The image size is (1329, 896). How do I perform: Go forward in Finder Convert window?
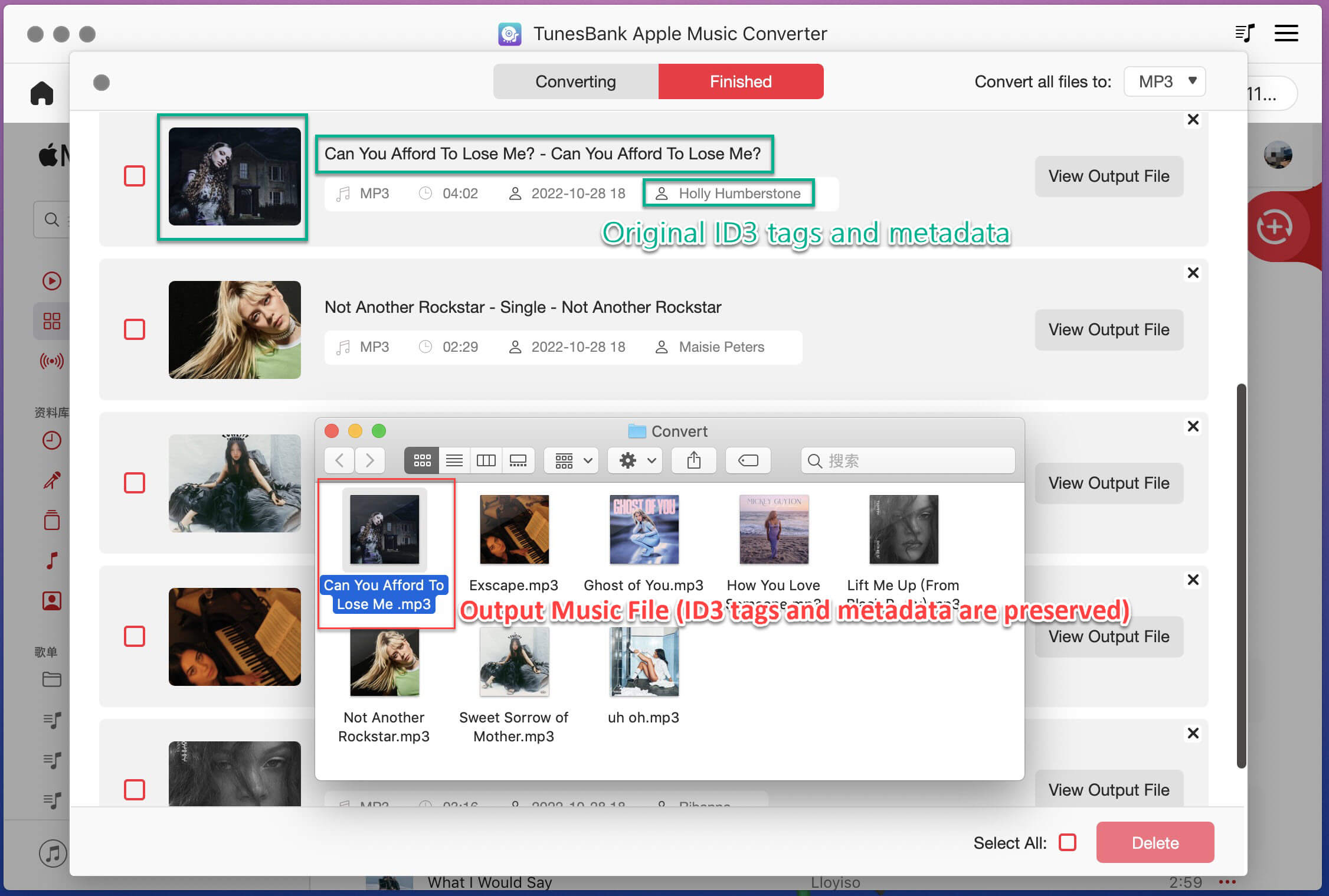370,460
